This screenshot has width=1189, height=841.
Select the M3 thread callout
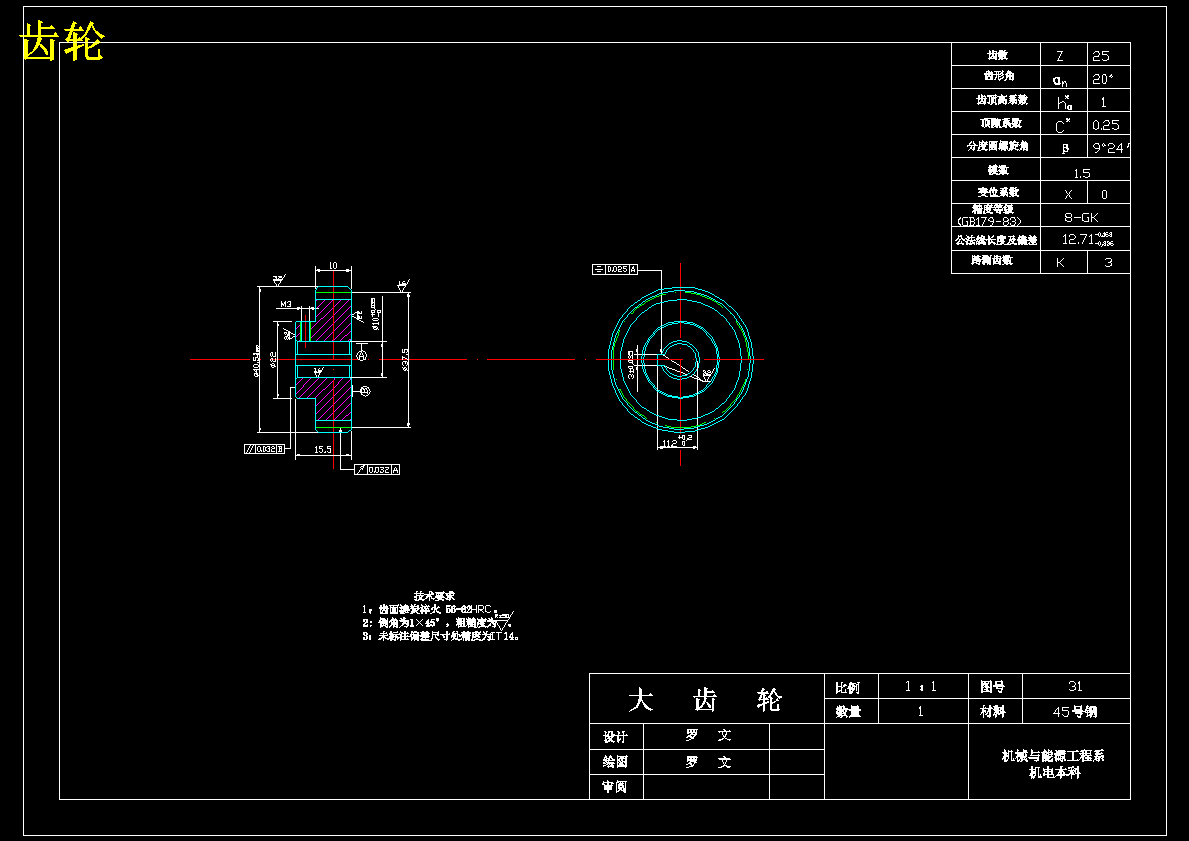pyautogui.click(x=286, y=304)
